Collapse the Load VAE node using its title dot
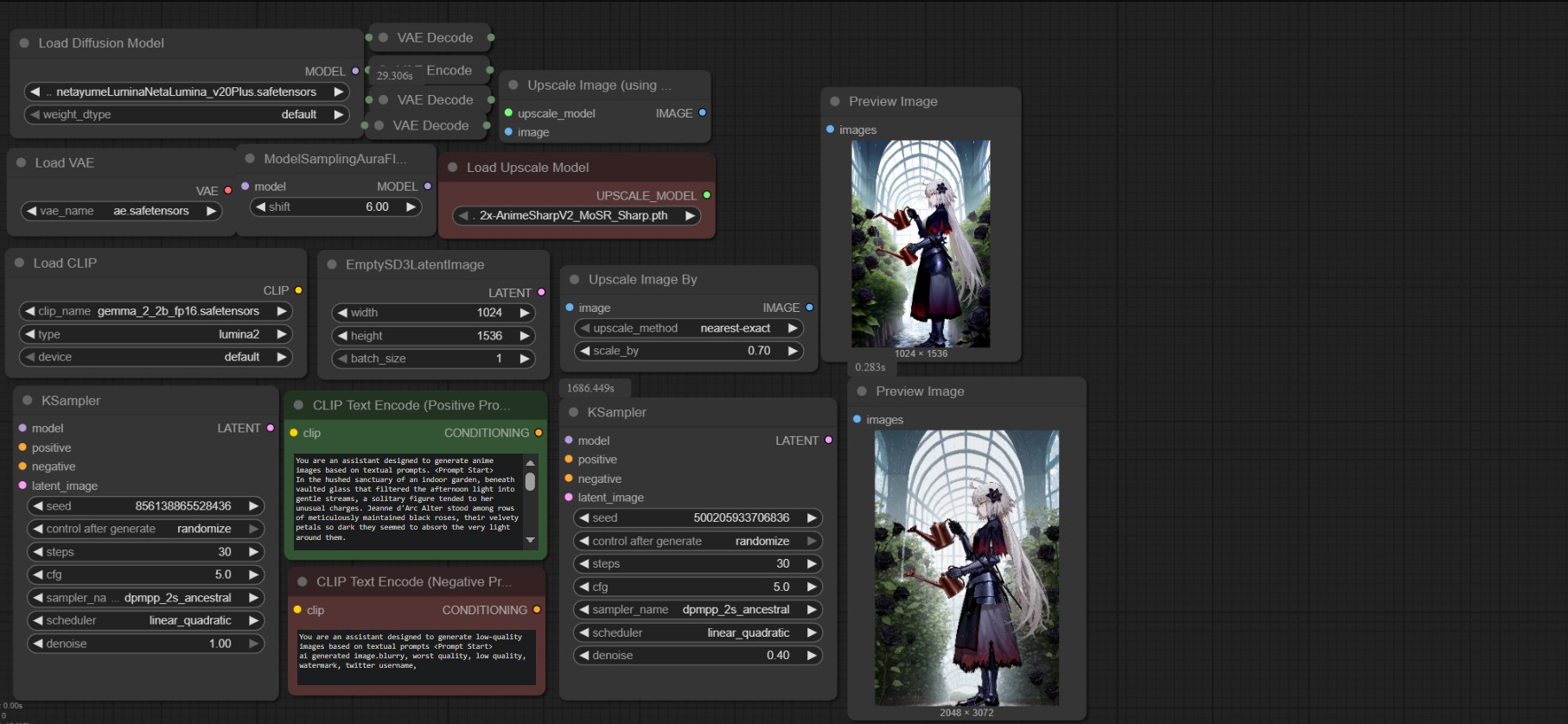1568x724 pixels. 22,162
